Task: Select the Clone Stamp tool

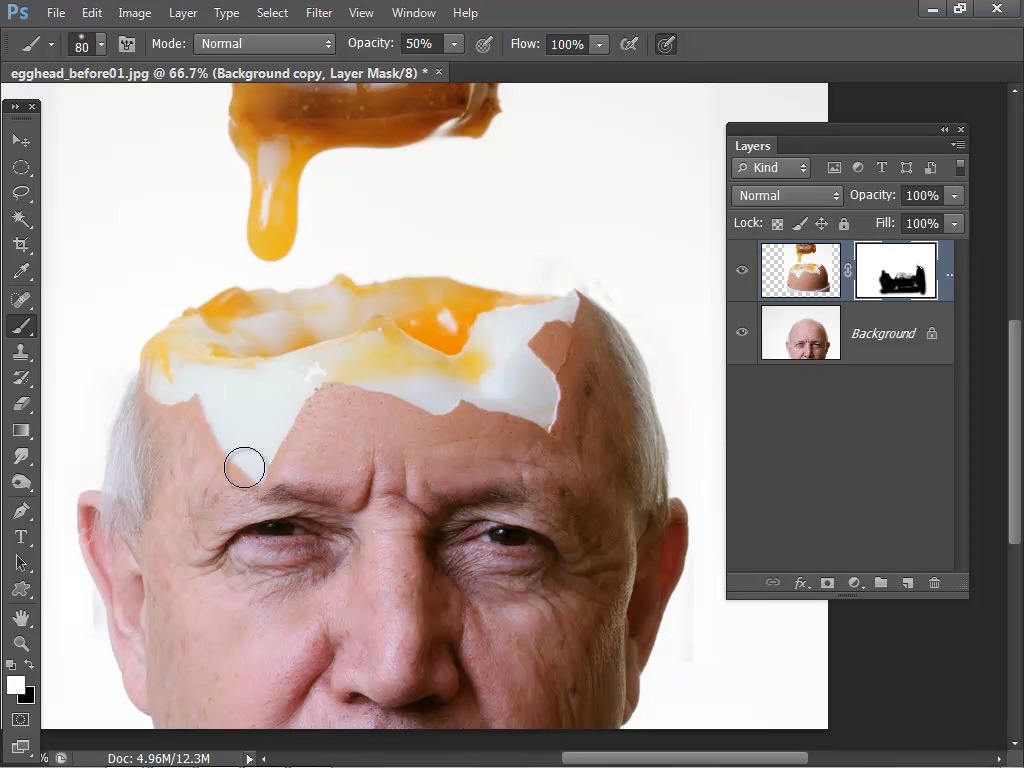Action: coord(21,352)
